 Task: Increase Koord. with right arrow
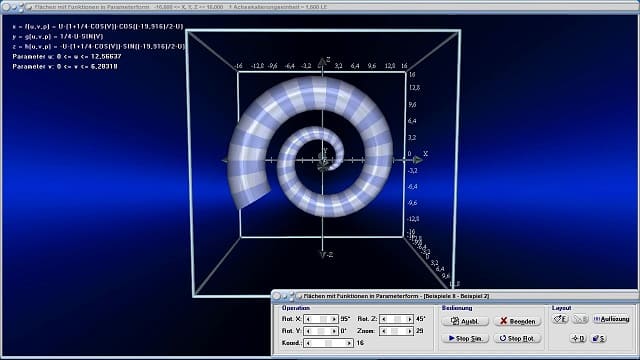[x=349, y=343]
